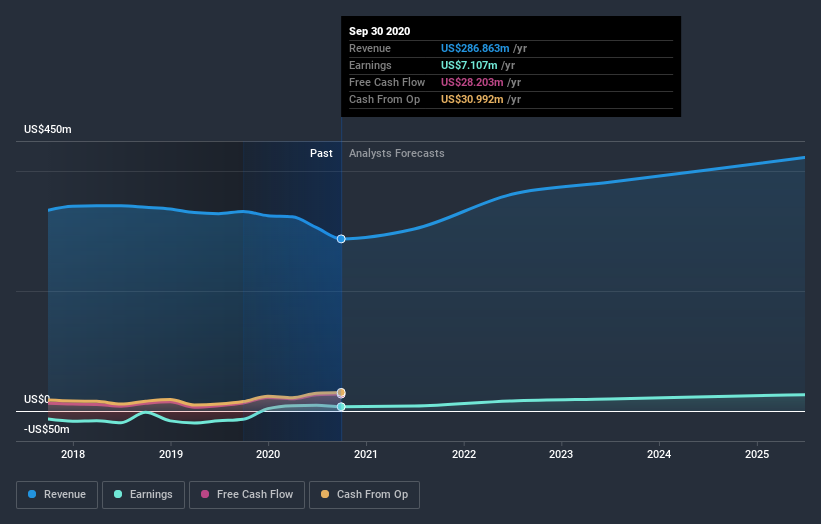
Task: Click the Earnings row label in tooltip
Action: point(370,65)
